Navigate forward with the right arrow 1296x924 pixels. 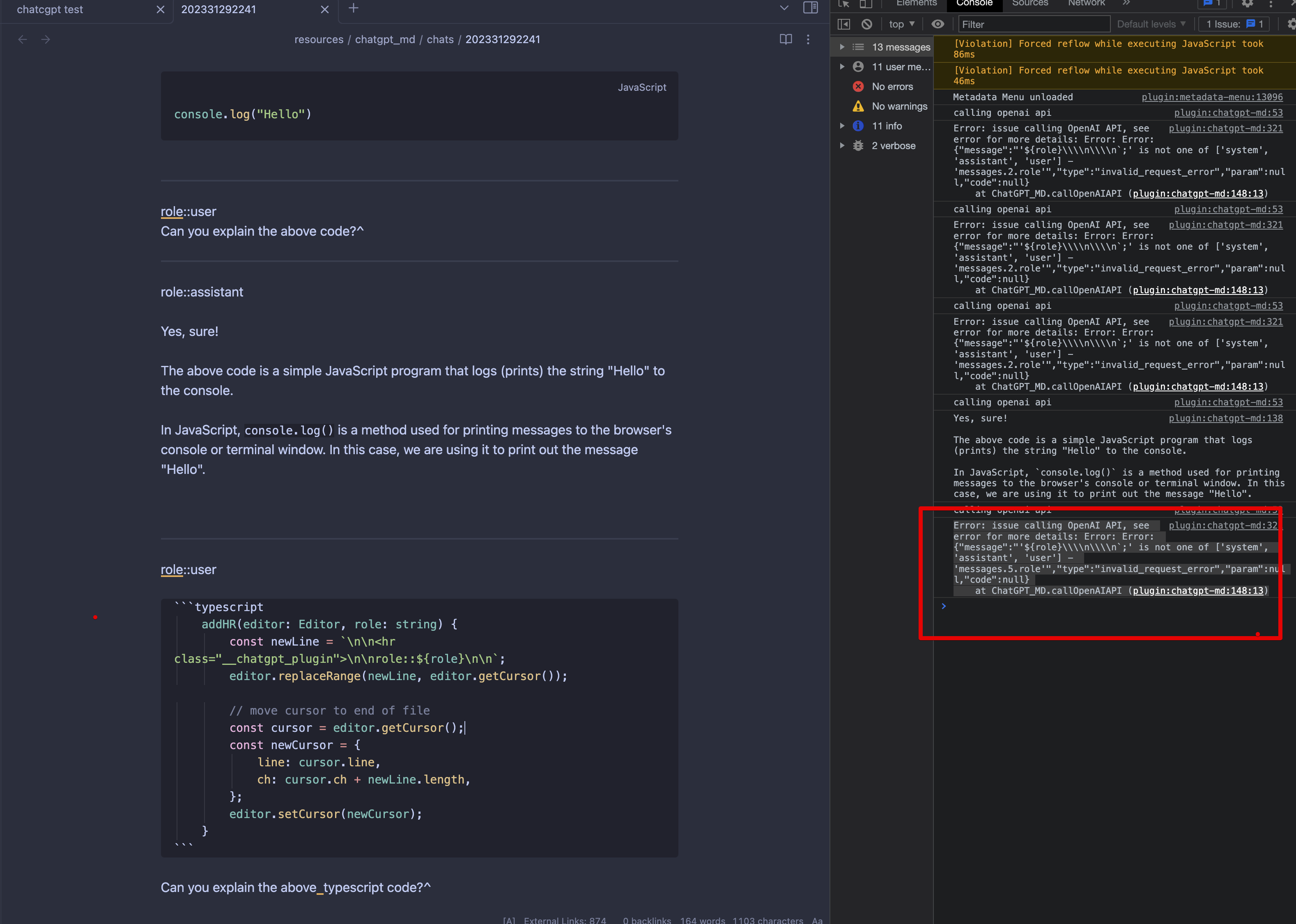click(46, 39)
